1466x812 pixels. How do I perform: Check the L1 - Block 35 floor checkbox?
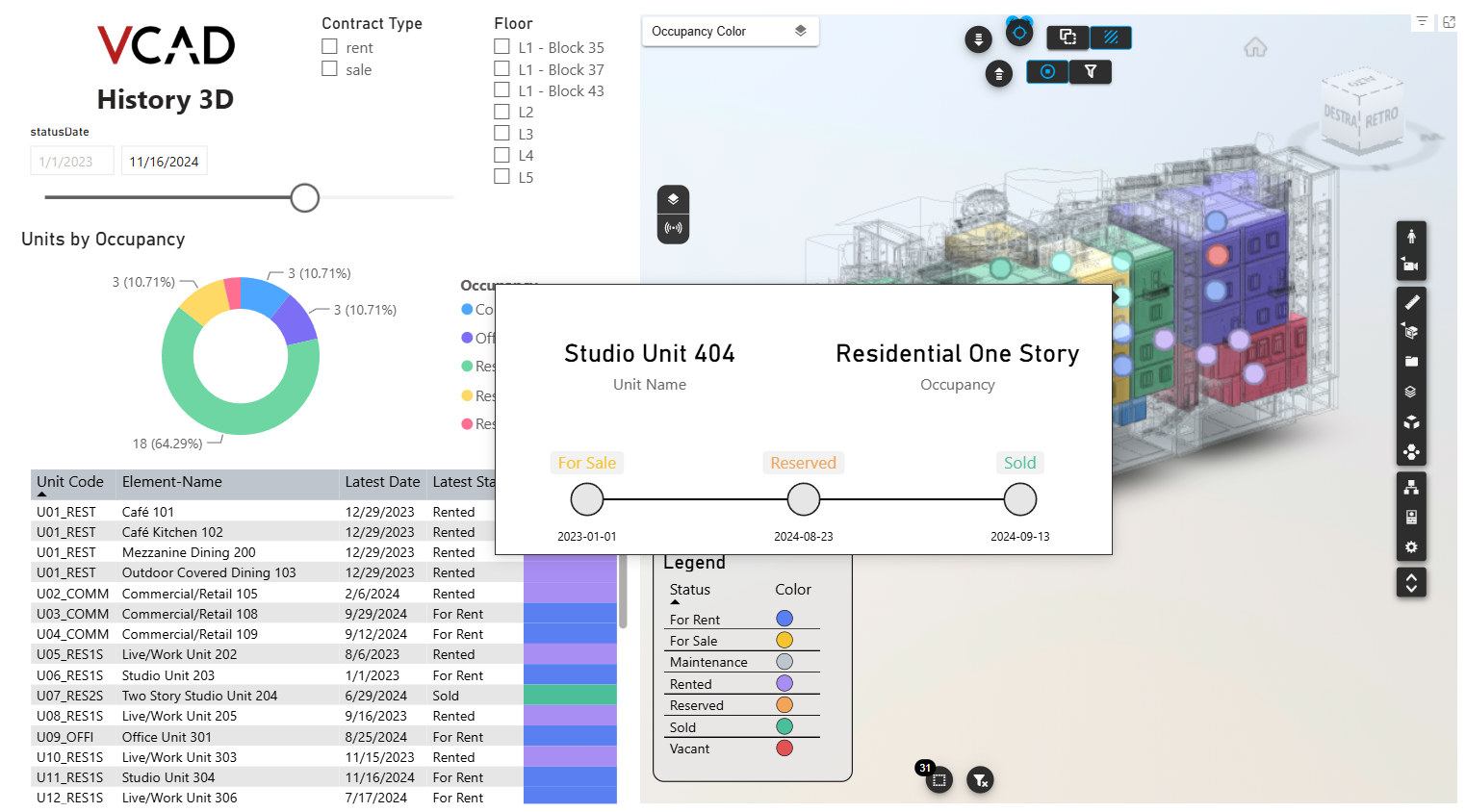coord(502,46)
